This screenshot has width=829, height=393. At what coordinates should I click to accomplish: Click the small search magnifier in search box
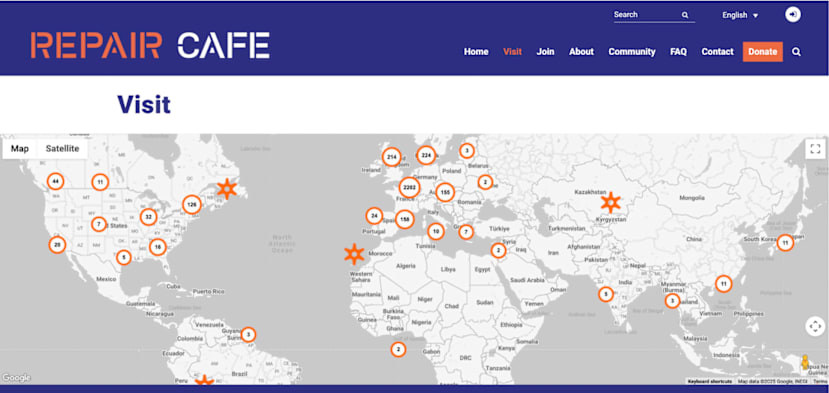click(x=685, y=15)
